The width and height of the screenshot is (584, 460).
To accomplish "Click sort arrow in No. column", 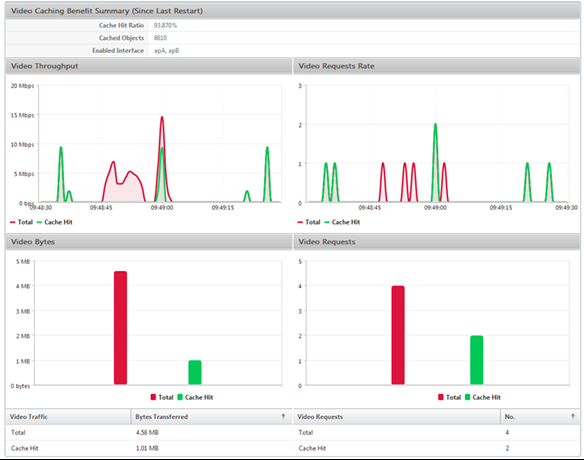I will click(573, 416).
